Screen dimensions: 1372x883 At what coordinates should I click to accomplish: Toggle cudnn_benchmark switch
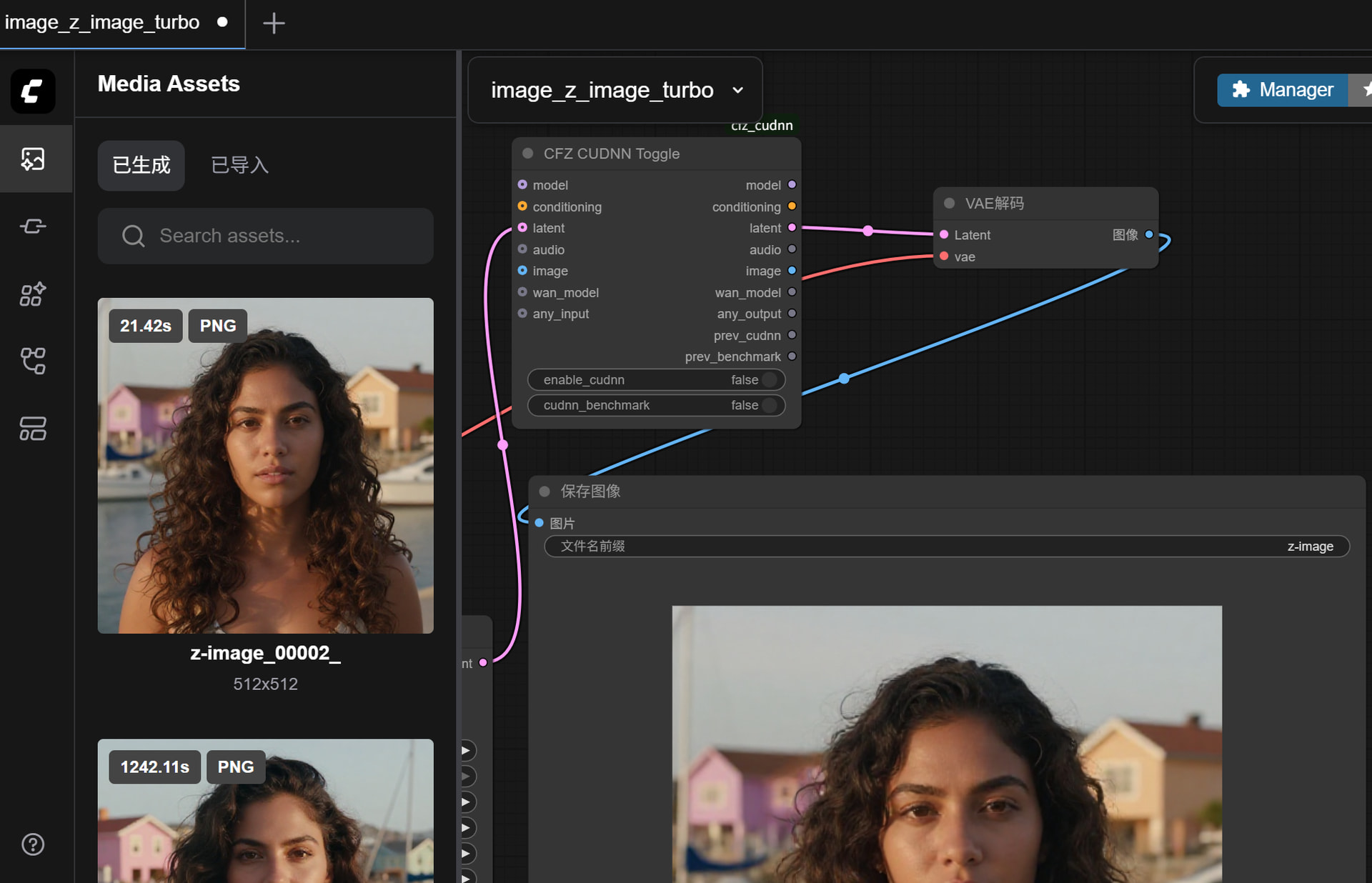(770, 405)
